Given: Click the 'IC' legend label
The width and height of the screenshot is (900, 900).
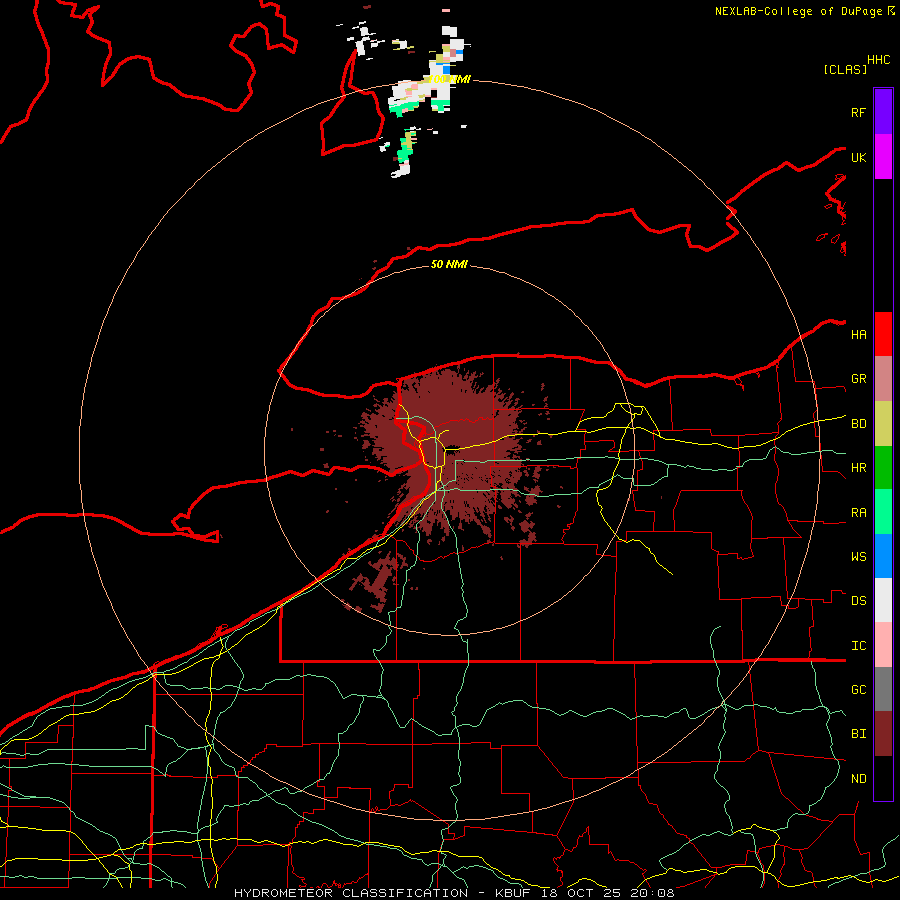Looking at the screenshot, I should (x=858, y=646).
